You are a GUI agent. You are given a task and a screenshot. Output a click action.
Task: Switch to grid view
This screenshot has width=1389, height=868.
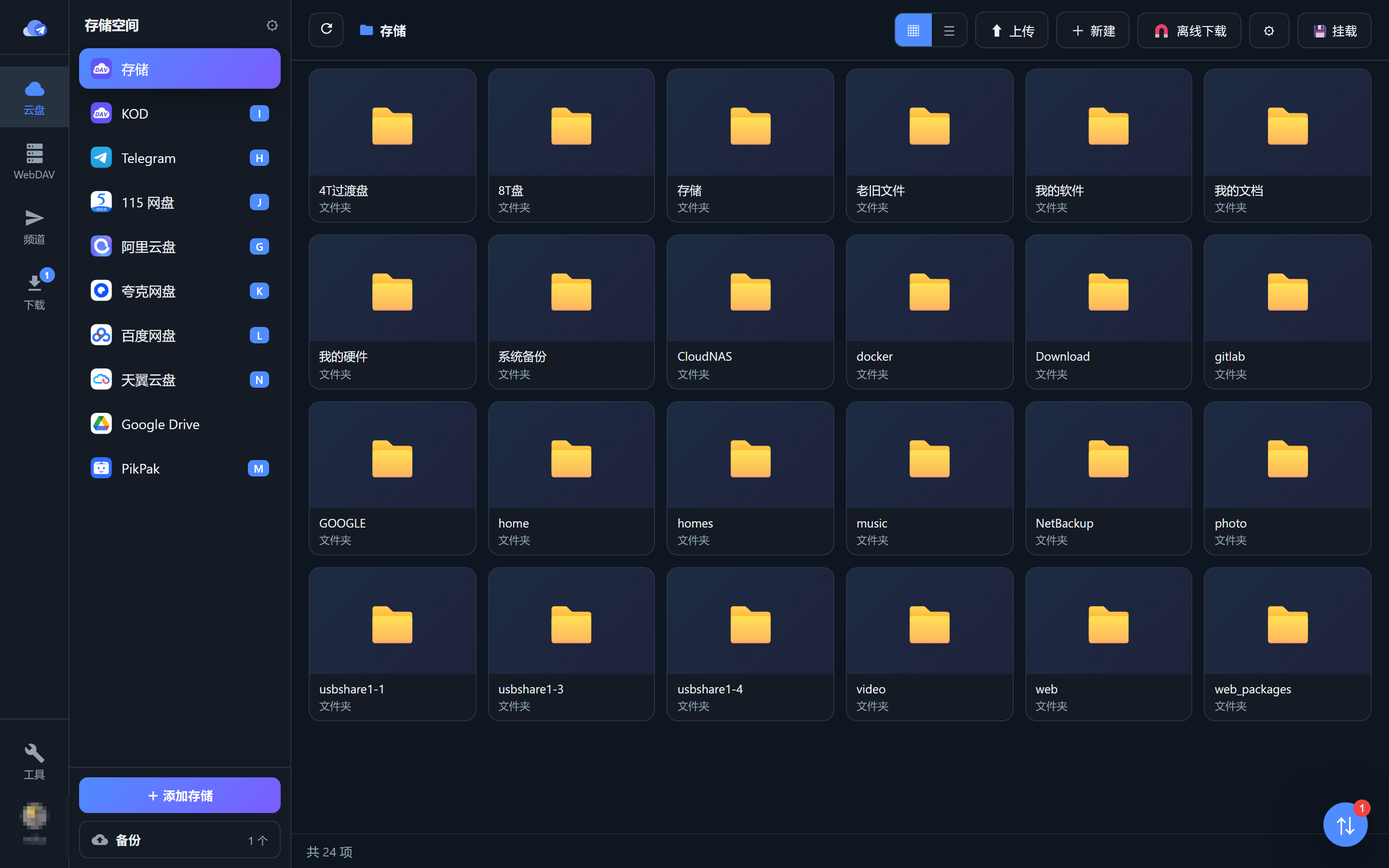pyautogui.click(x=913, y=30)
